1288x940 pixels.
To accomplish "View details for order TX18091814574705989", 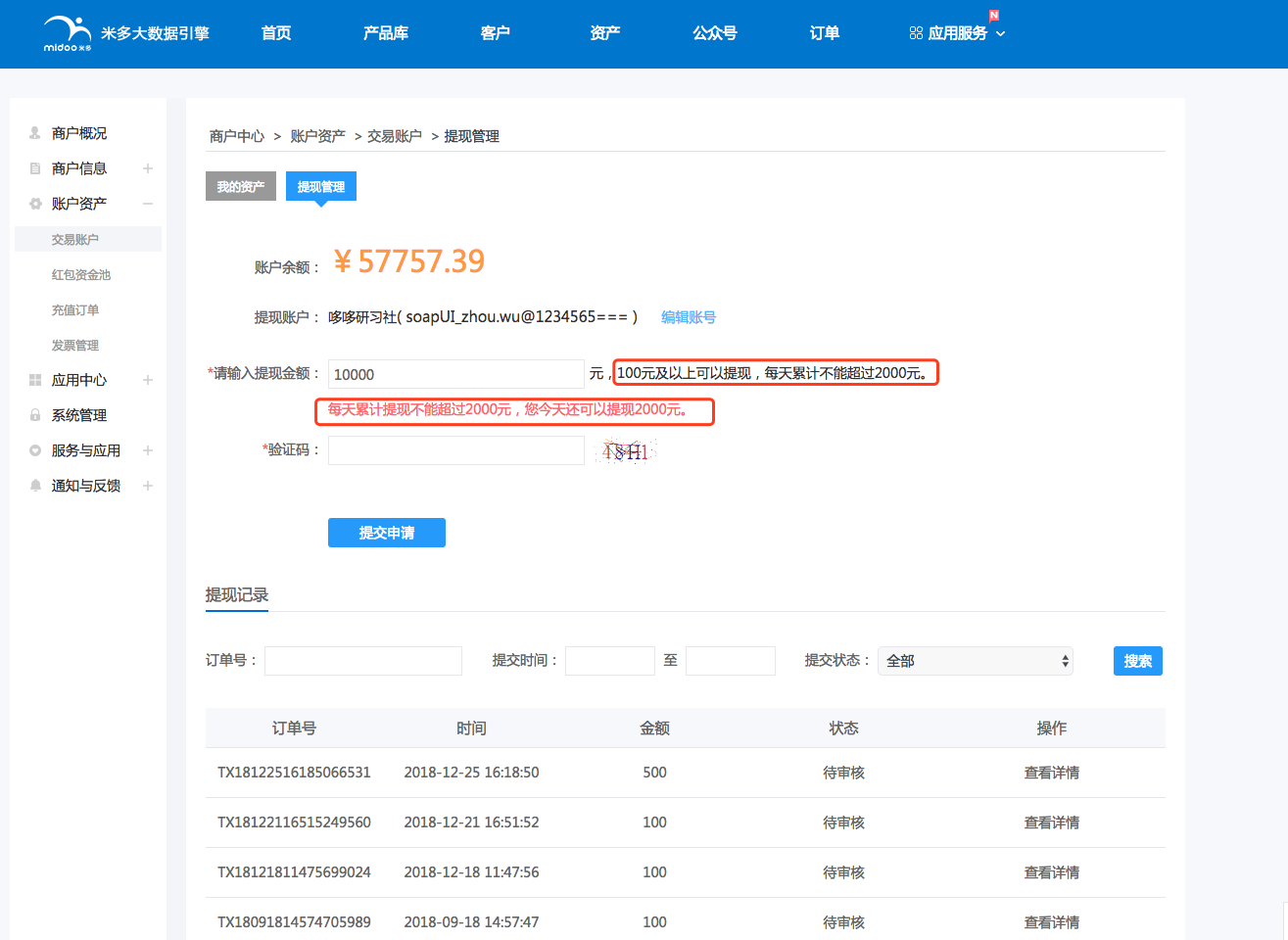I will click(1052, 922).
